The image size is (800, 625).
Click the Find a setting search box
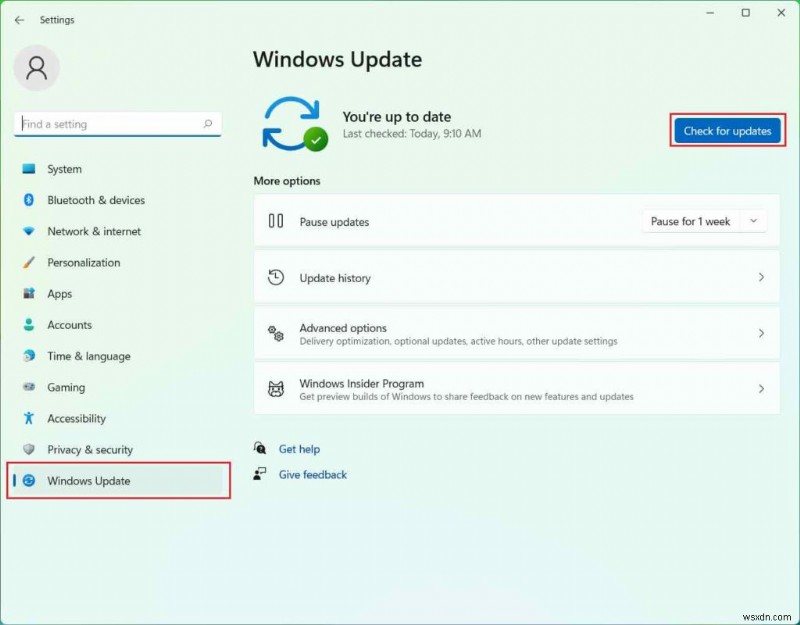(x=117, y=123)
